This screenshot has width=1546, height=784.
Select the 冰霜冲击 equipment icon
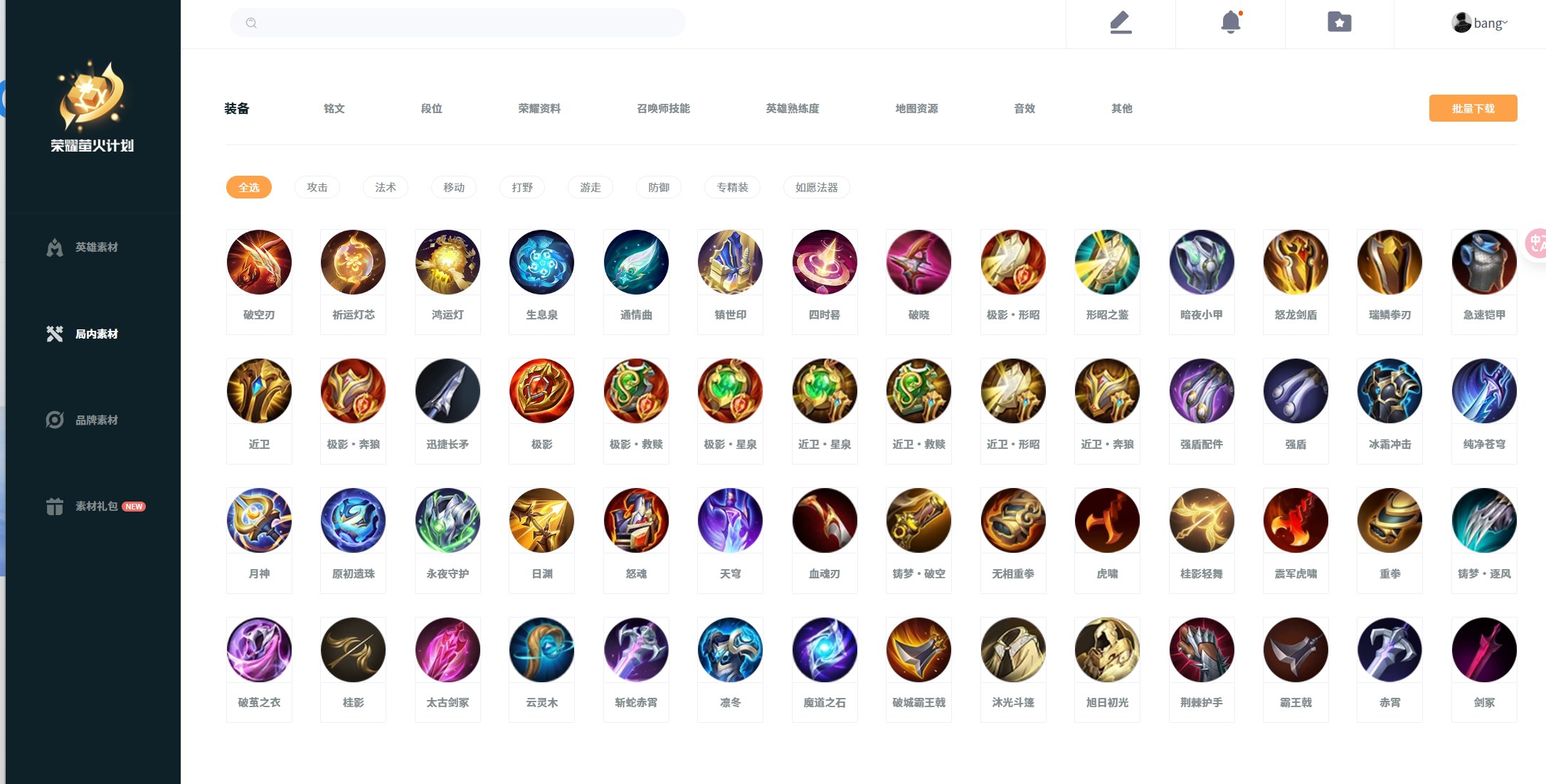point(1389,391)
